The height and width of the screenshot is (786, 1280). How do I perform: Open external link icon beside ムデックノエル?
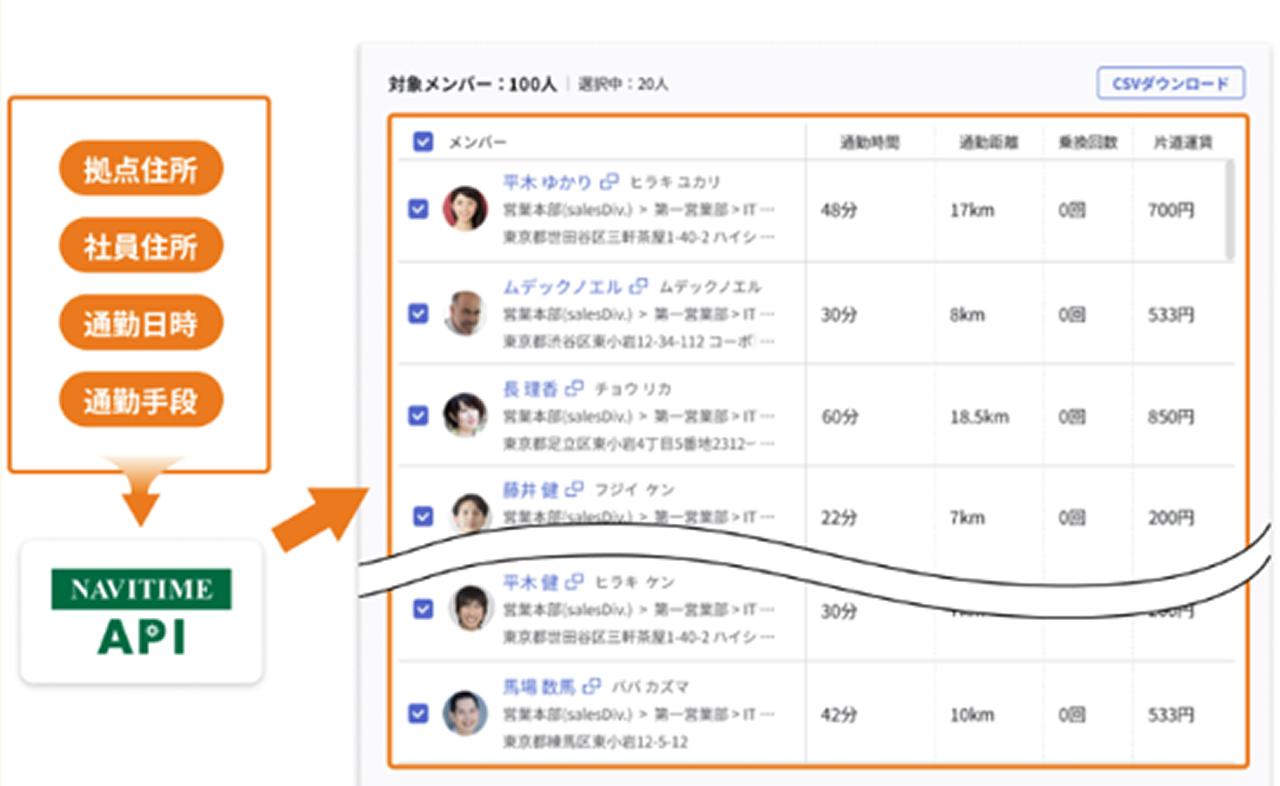pyautogui.click(x=638, y=286)
